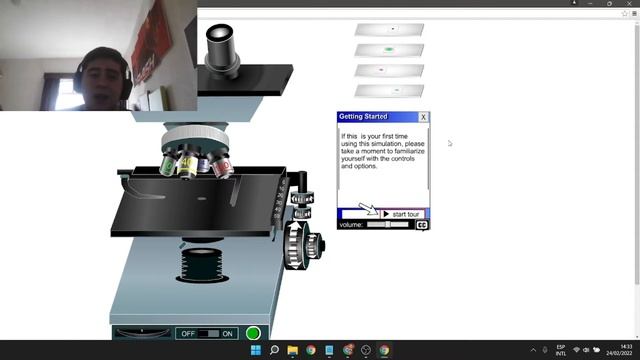Image resolution: width=640 pixels, height=360 pixels.
Task: Show hidden system tray icons
Action: 533,350
